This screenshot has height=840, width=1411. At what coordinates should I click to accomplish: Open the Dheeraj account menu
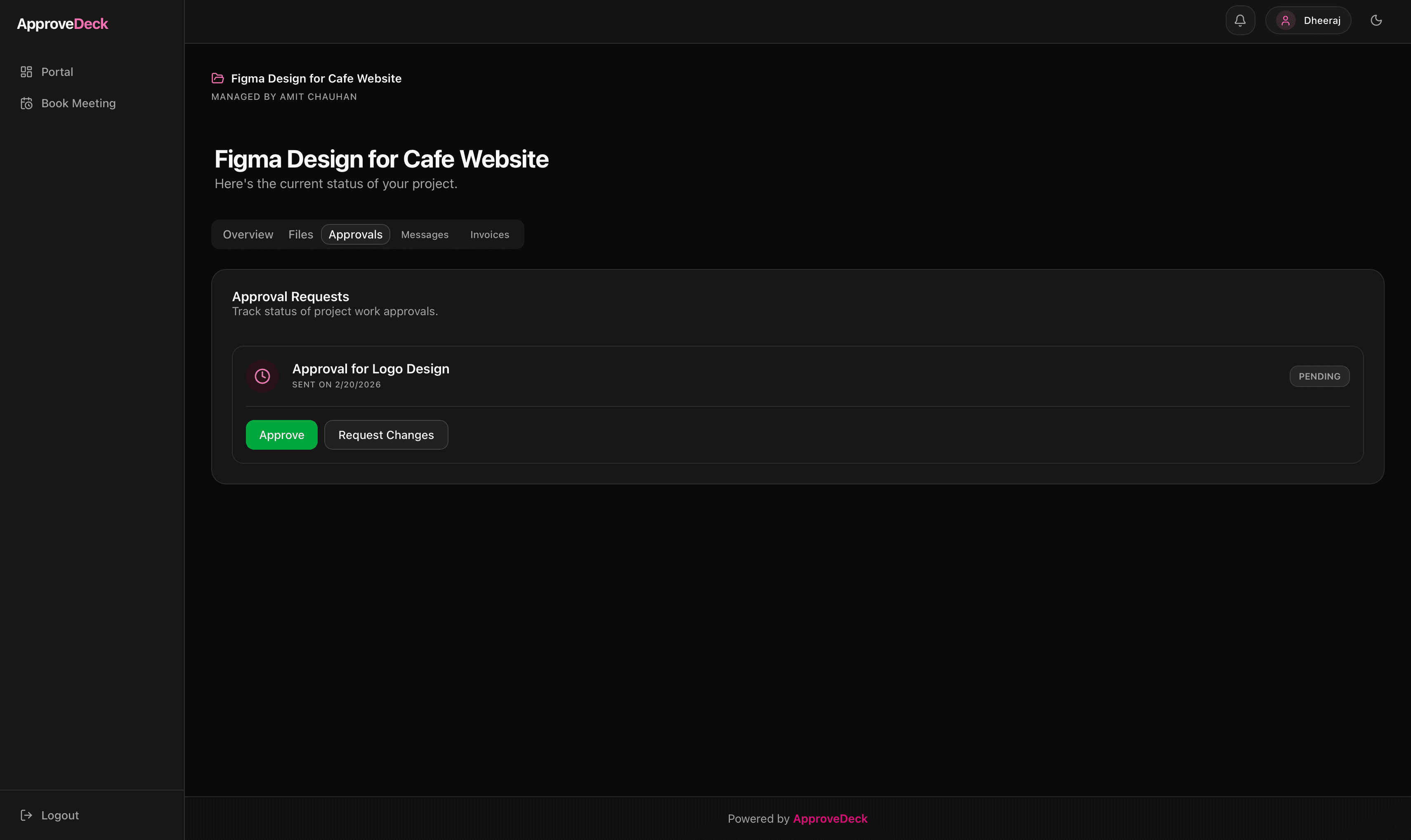(x=1308, y=20)
